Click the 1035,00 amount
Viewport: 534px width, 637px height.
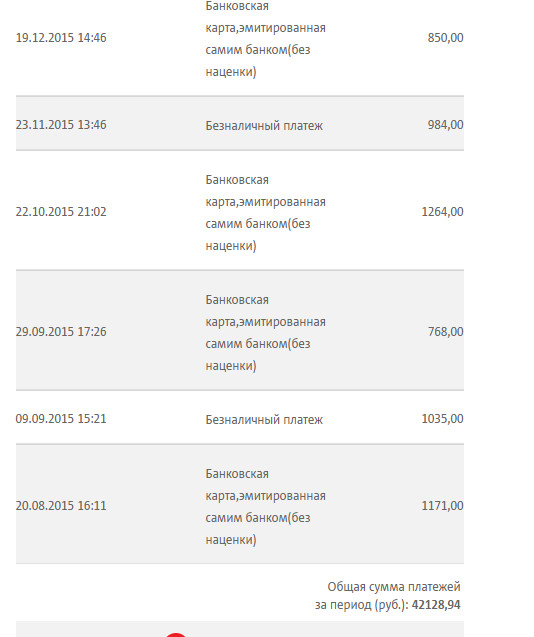pyautogui.click(x=443, y=418)
